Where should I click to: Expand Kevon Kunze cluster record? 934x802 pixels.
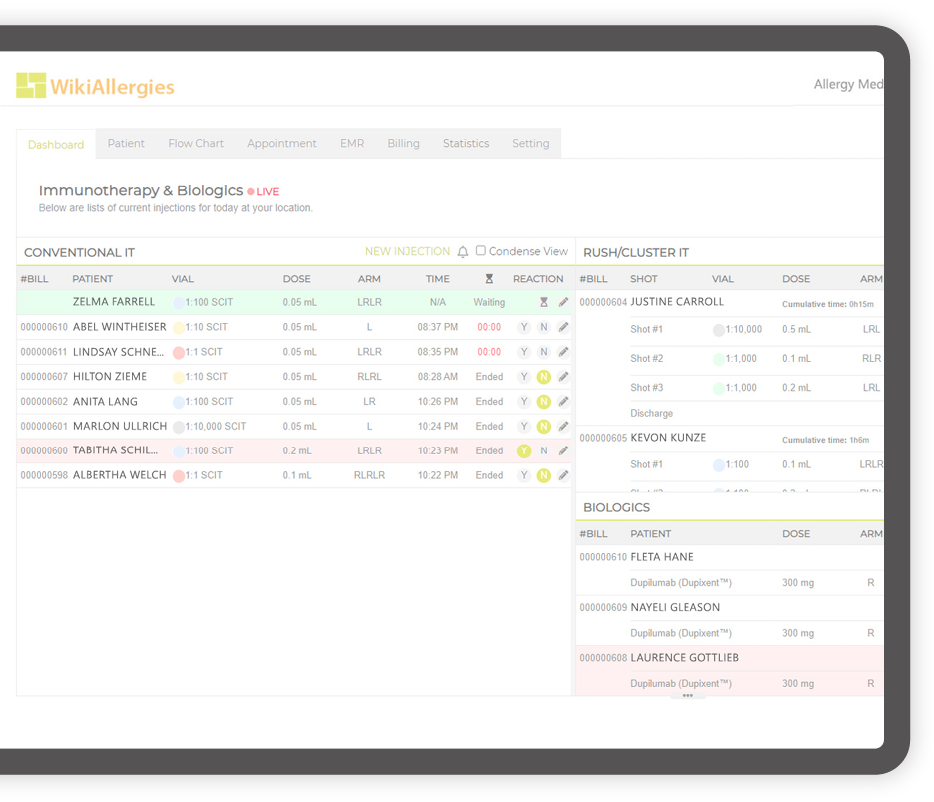[668, 438]
